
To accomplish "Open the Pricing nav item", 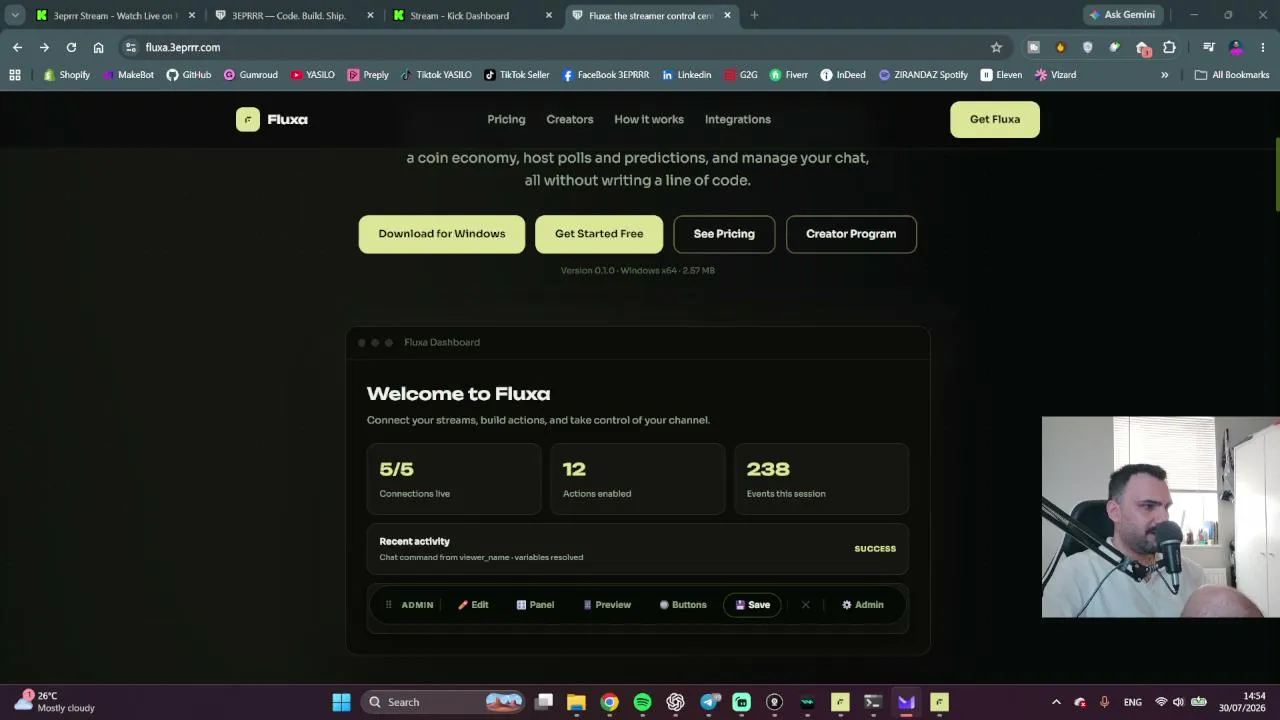I will tap(506, 119).
